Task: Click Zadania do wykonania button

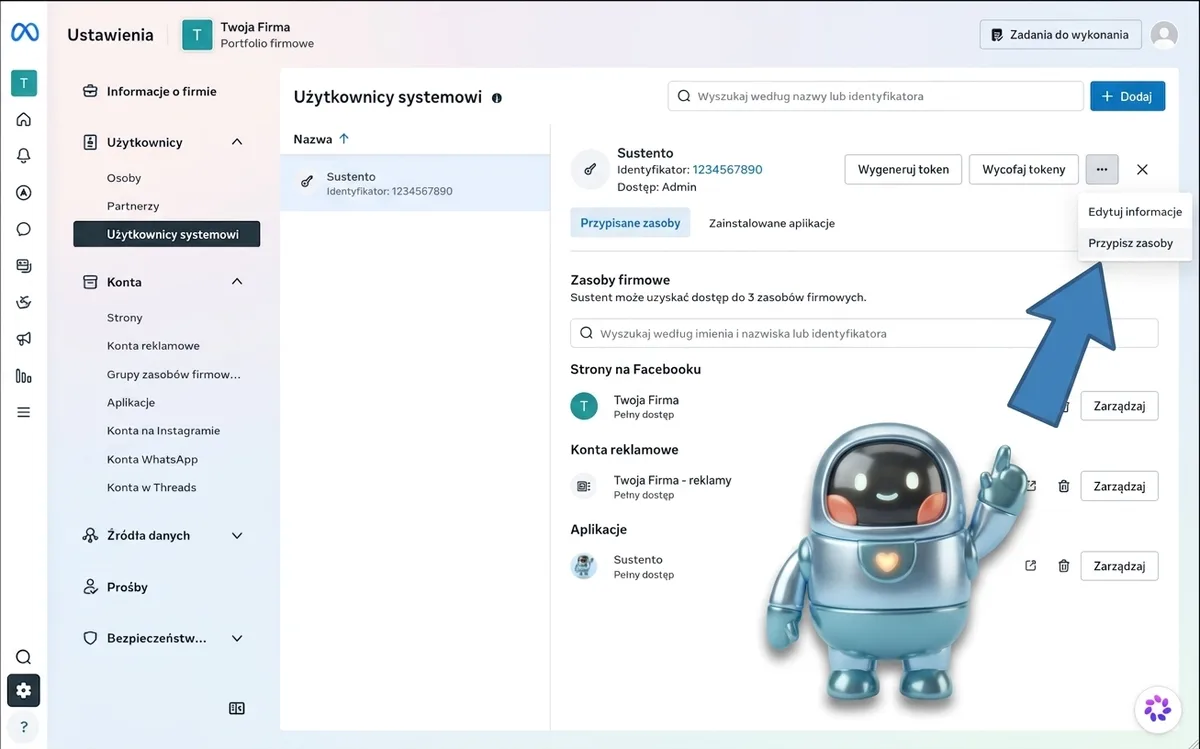Action: 1060,35
